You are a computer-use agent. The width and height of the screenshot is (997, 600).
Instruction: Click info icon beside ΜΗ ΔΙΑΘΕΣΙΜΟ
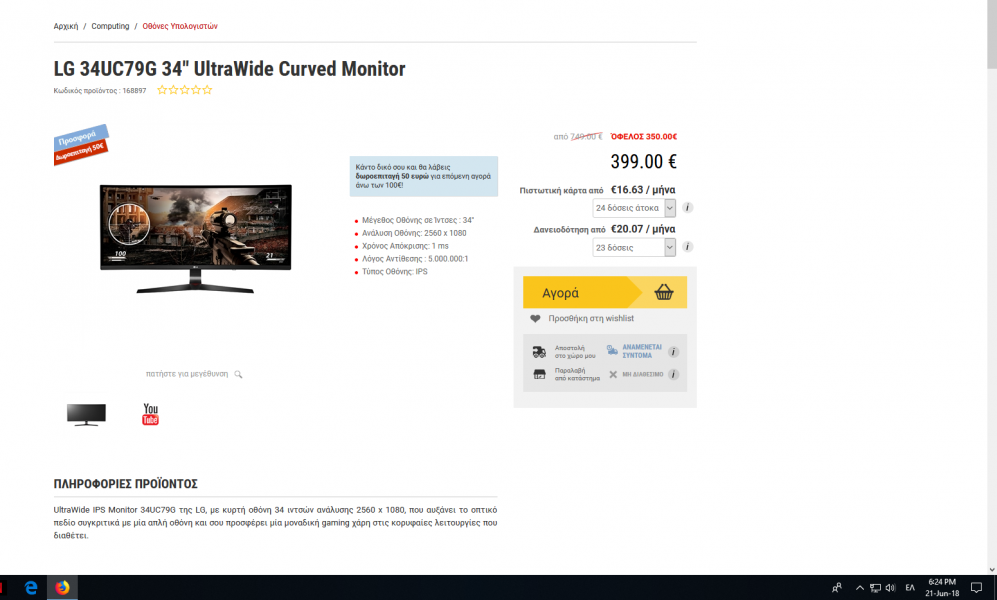673,374
